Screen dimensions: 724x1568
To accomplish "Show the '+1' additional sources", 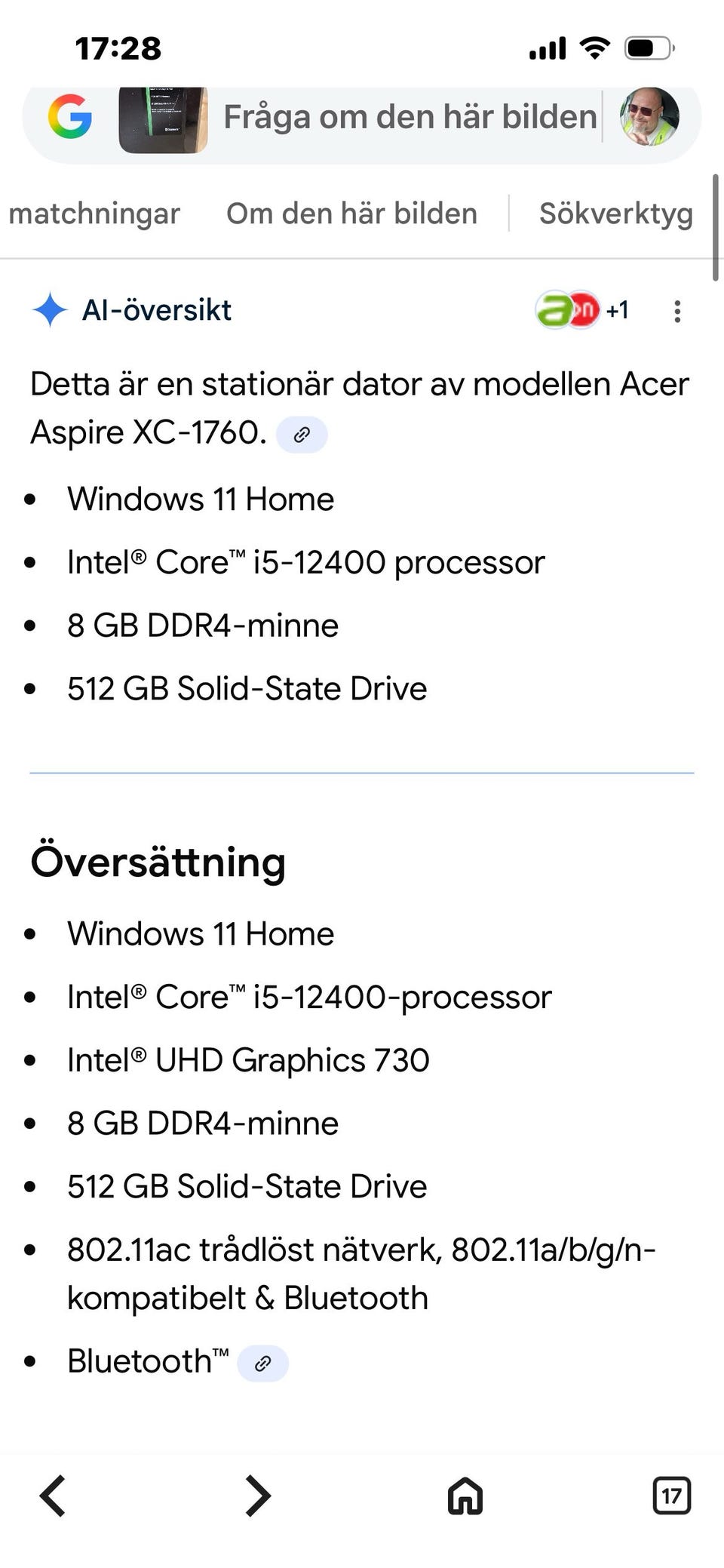I will [618, 310].
